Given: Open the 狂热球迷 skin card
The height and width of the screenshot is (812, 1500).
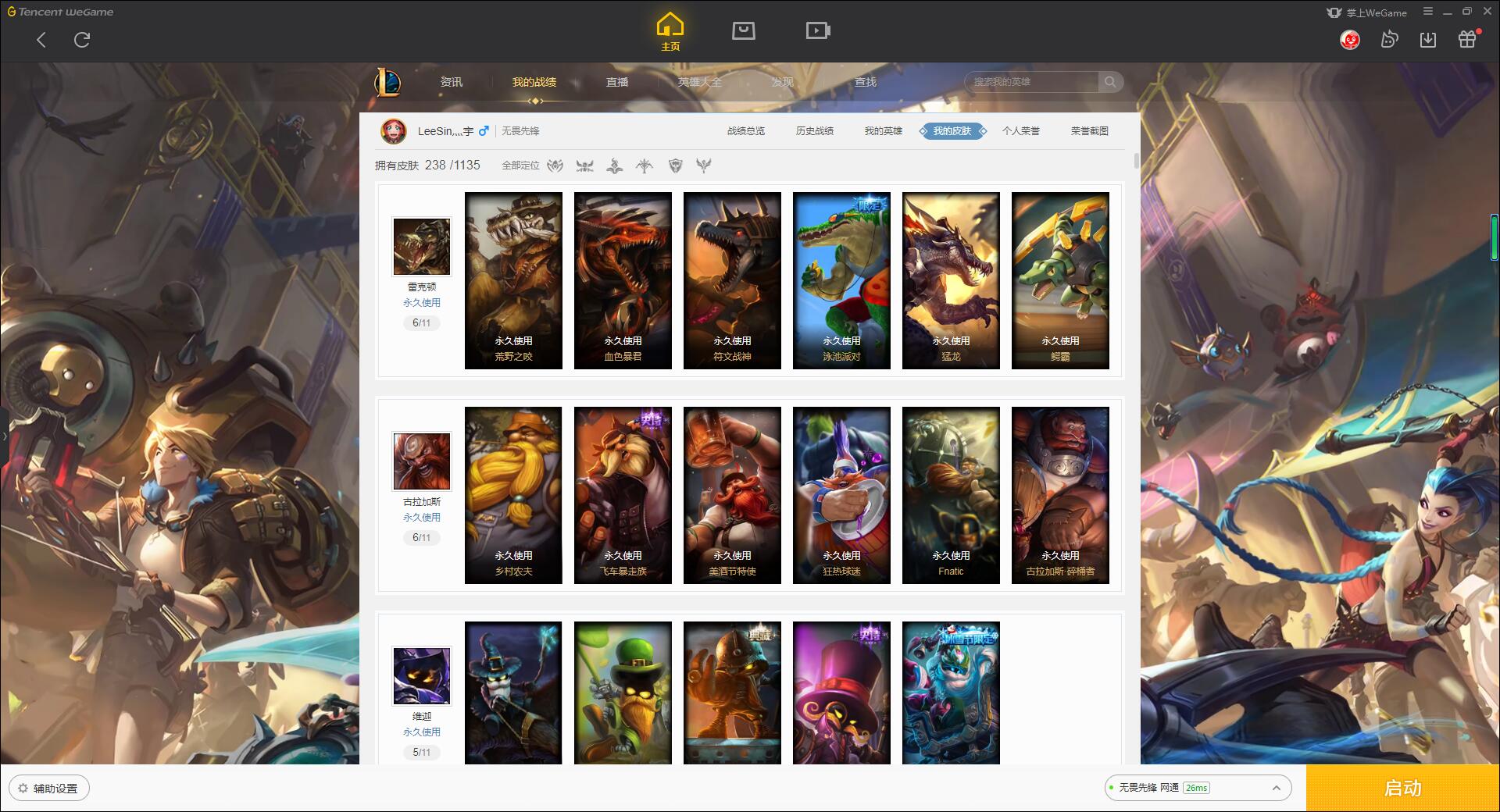Looking at the screenshot, I should coord(841,495).
